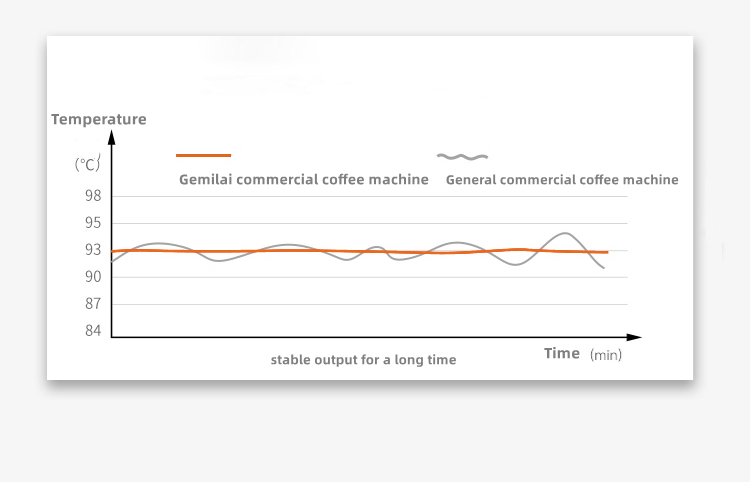The width and height of the screenshot is (750, 482).
Task: Click the 95 temperature axis value
Action: [93, 223]
